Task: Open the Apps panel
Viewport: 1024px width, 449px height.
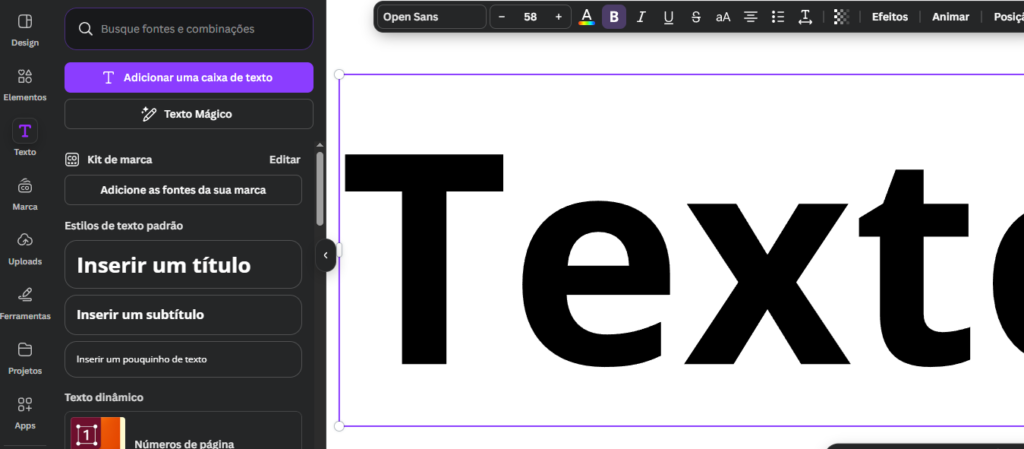Action: tap(25, 411)
